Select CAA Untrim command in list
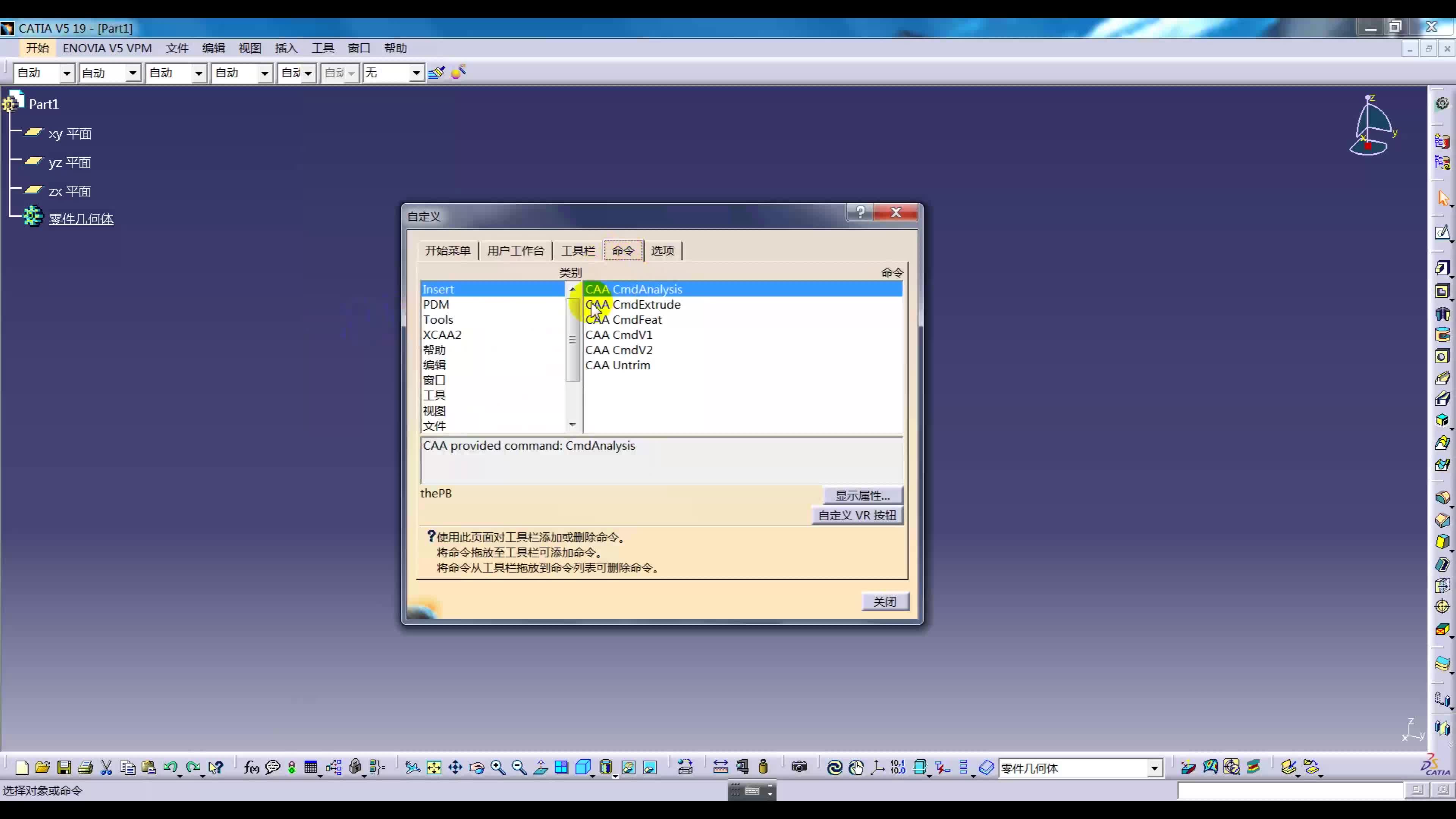Screen dimensions: 1456x819 click(617, 365)
